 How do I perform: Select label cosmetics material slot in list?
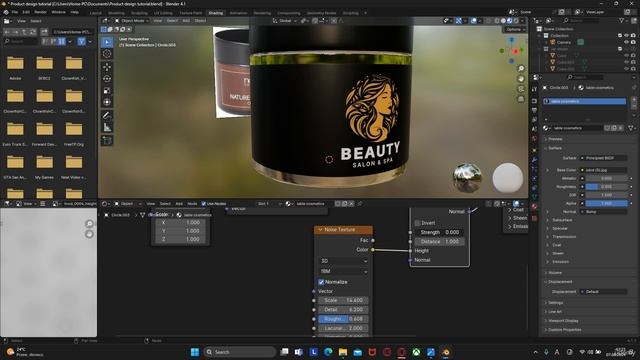tap(584, 101)
